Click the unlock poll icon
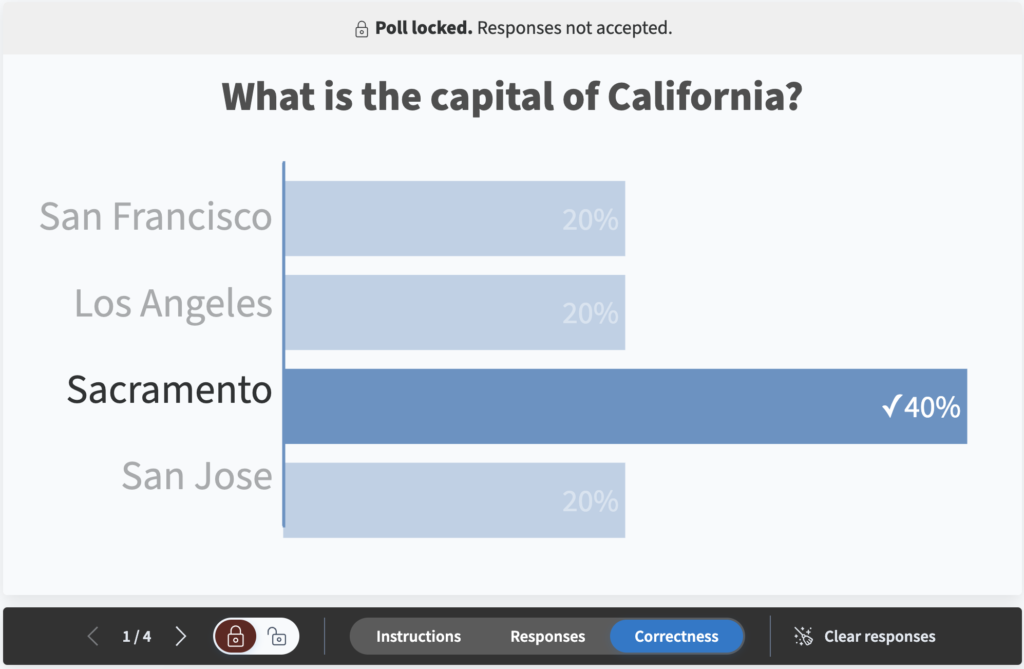The height and width of the screenshot is (669, 1024). pyautogui.click(x=277, y=636)
